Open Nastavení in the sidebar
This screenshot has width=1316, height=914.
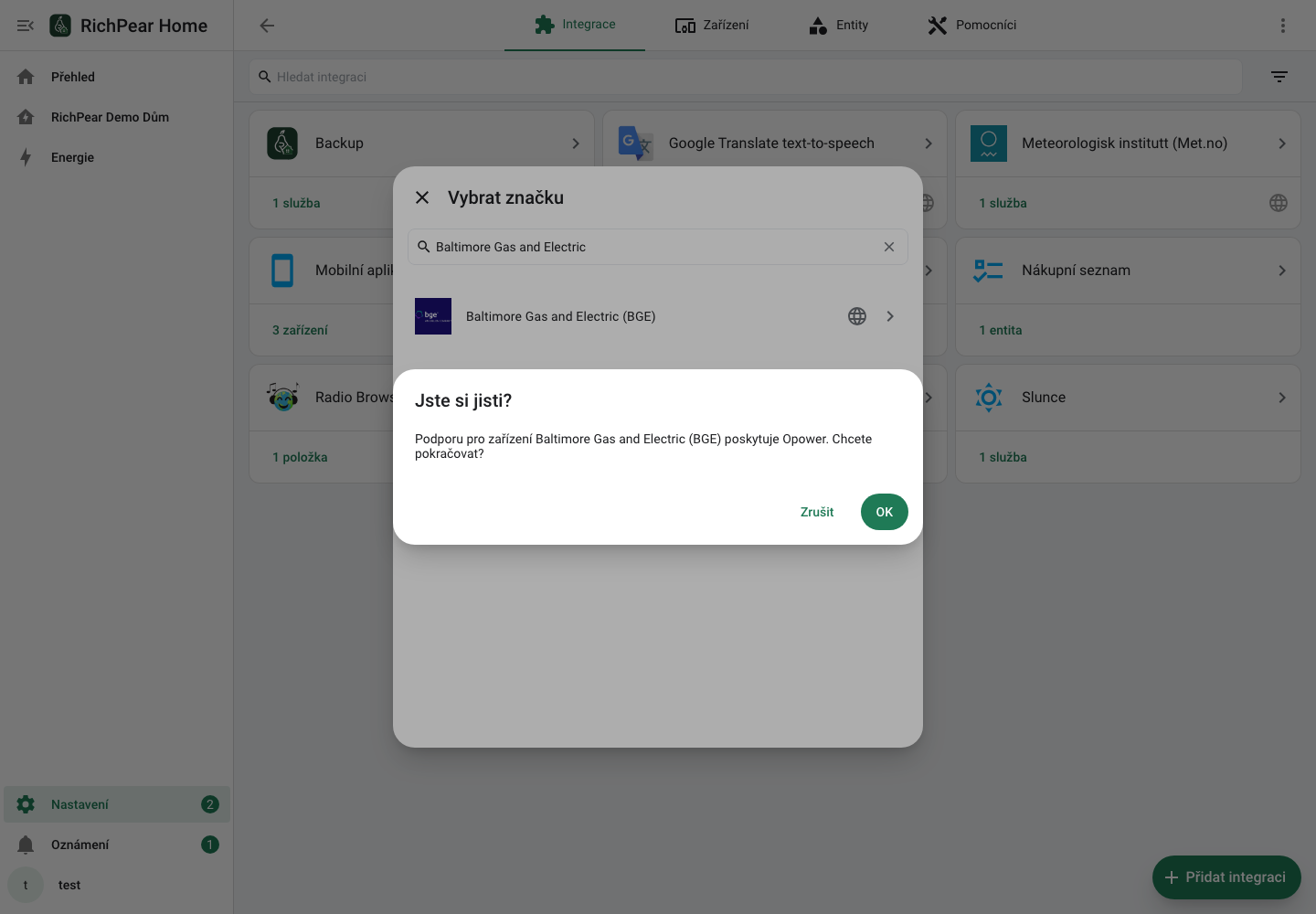[117, 804]
